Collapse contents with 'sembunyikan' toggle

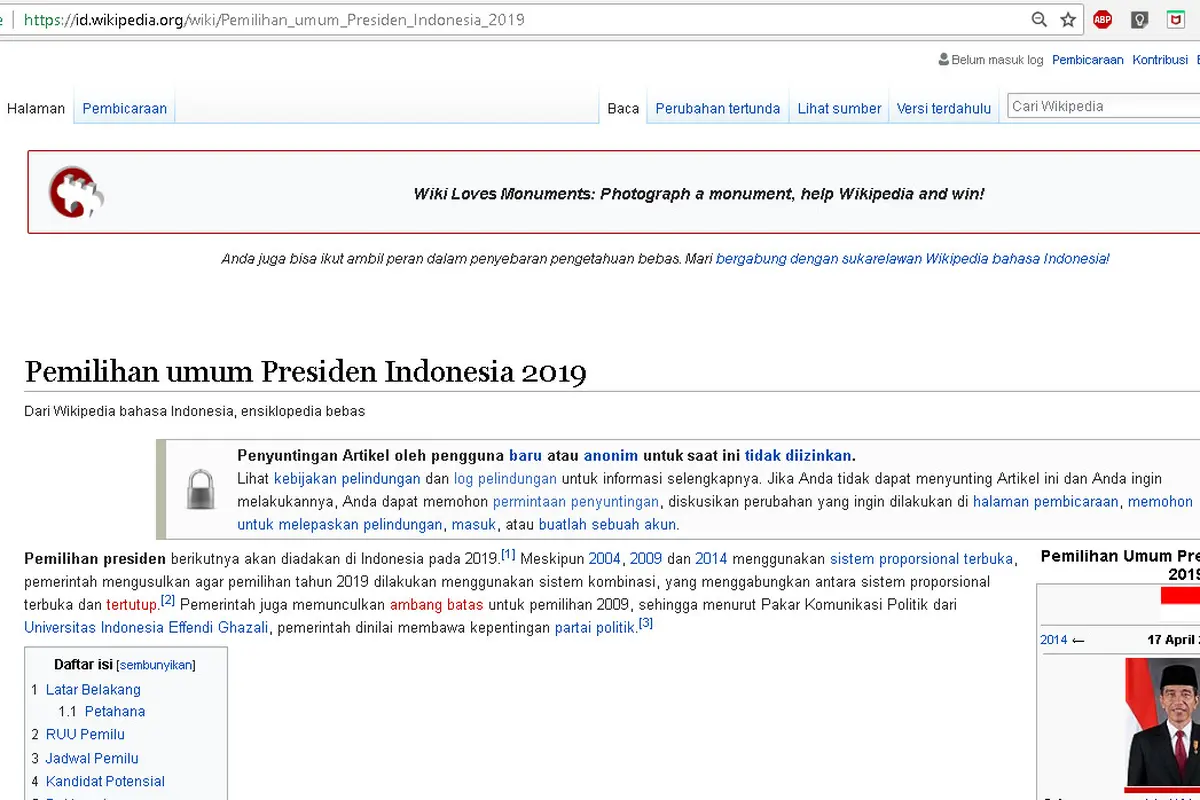(156, 665)
